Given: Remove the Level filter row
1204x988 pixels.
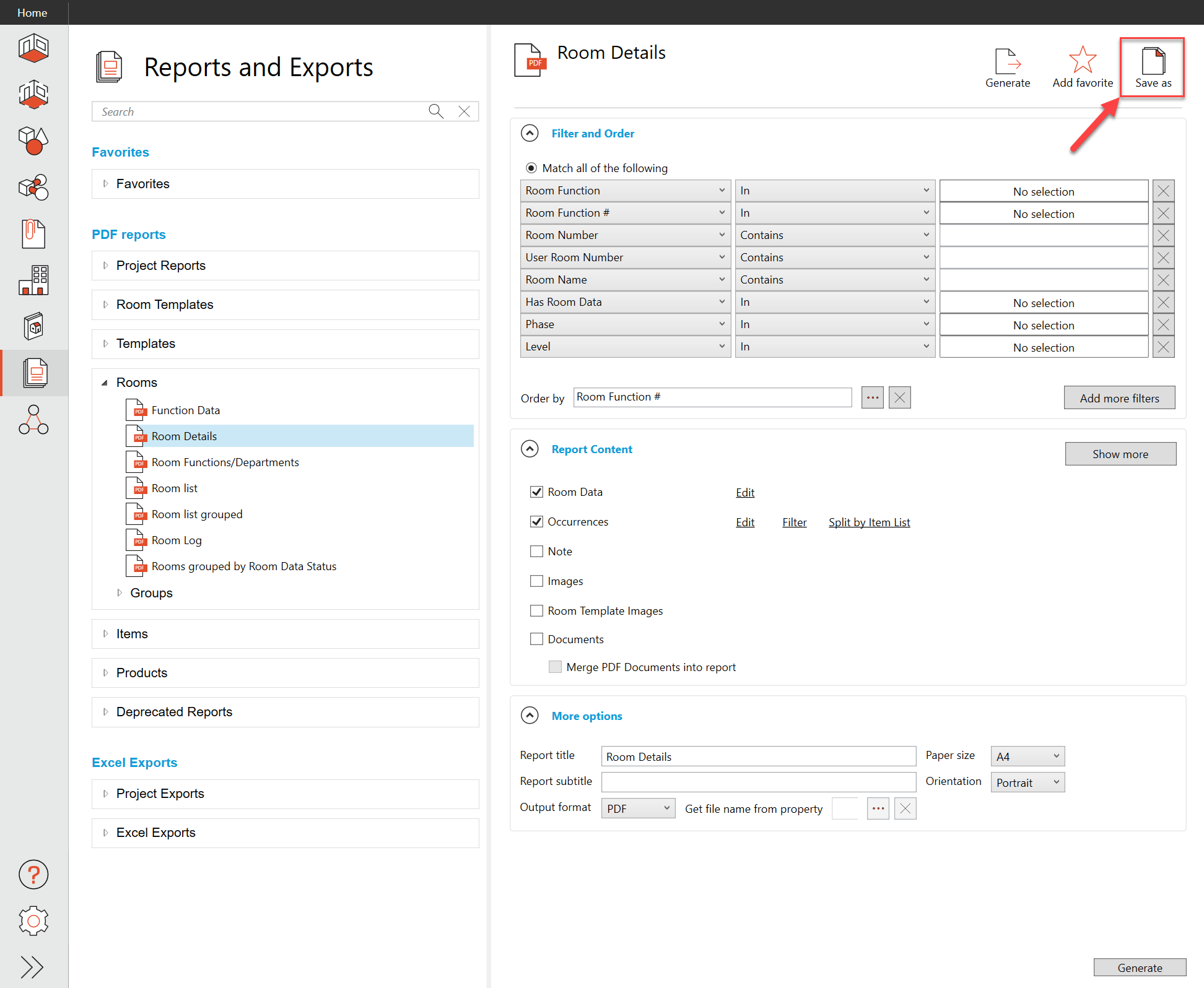Looking at the screenshot, I should (1163, 347).
